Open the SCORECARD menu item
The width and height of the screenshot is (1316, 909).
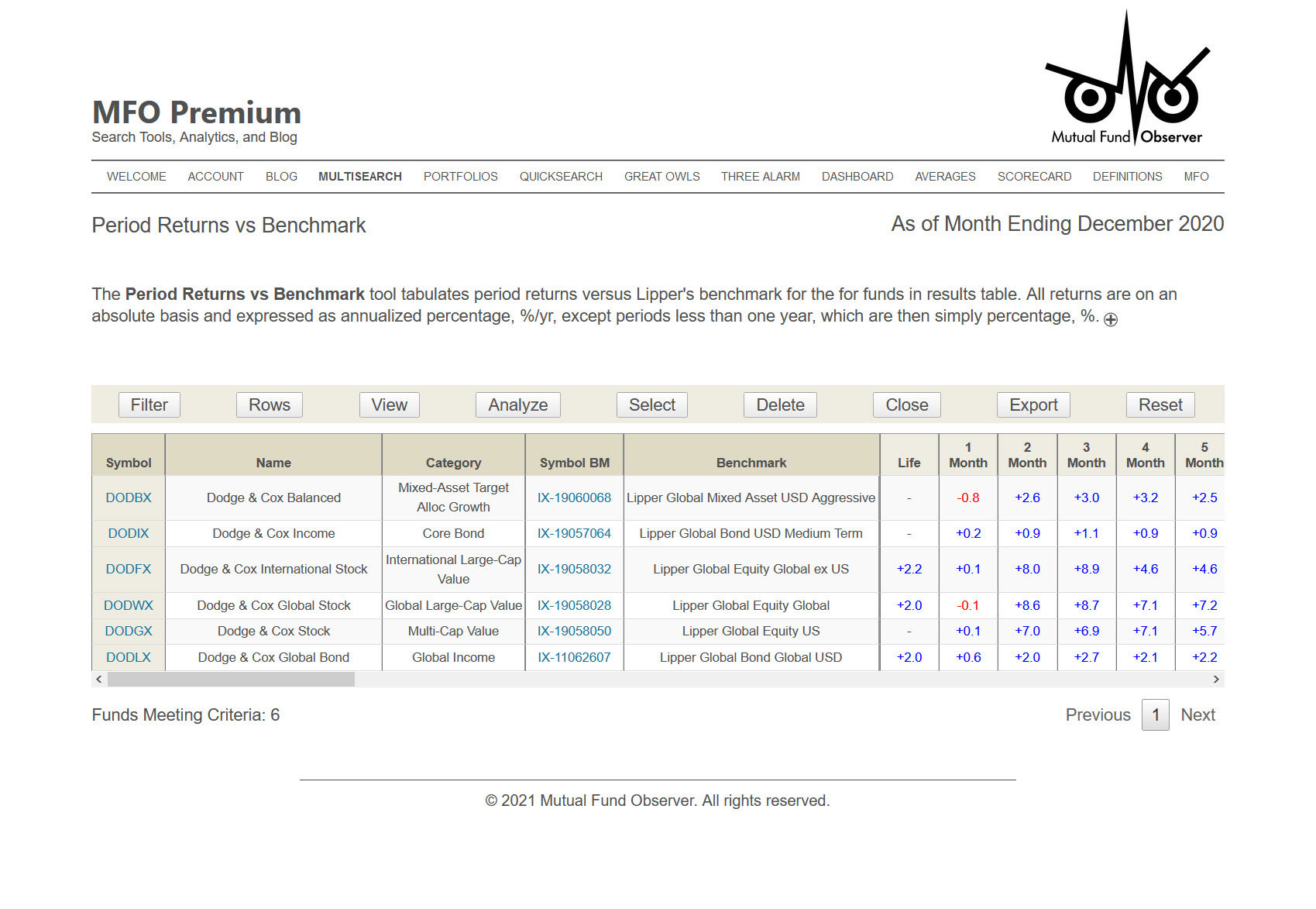coord(1035,177)
